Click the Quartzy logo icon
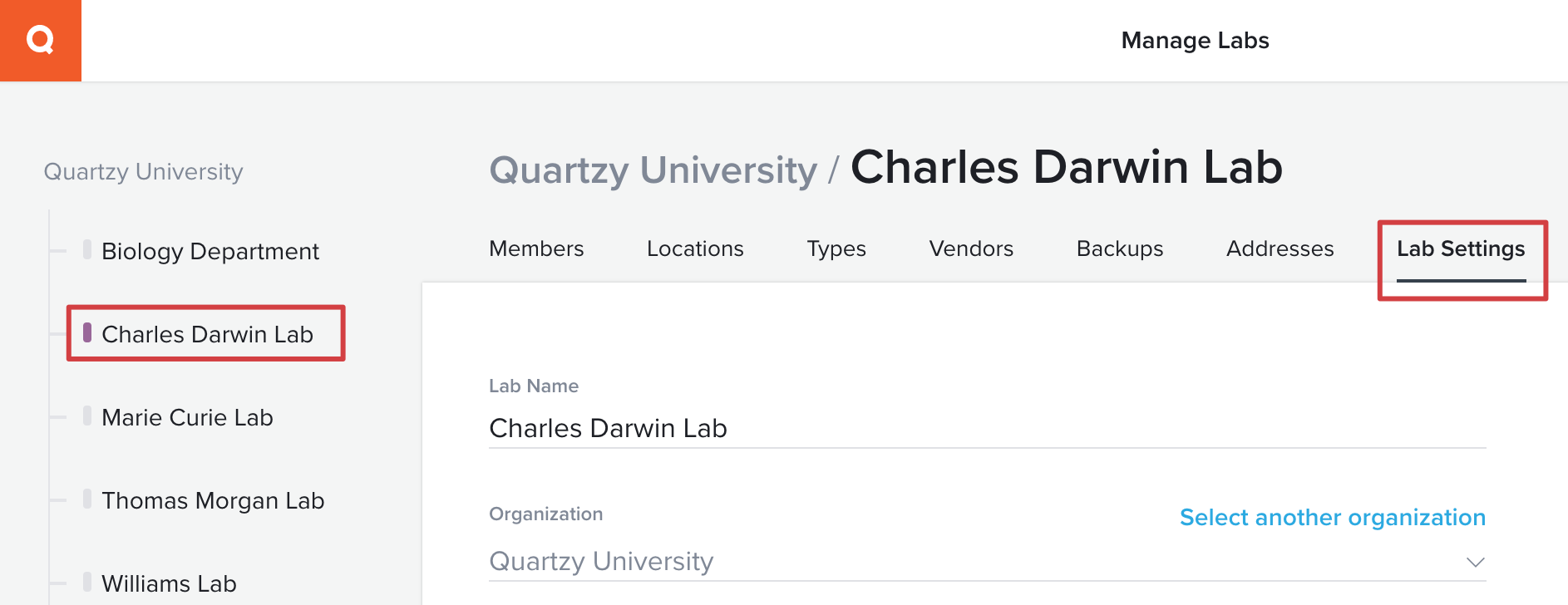This screenshot has width=1568, height=605. tap(40, 40)
